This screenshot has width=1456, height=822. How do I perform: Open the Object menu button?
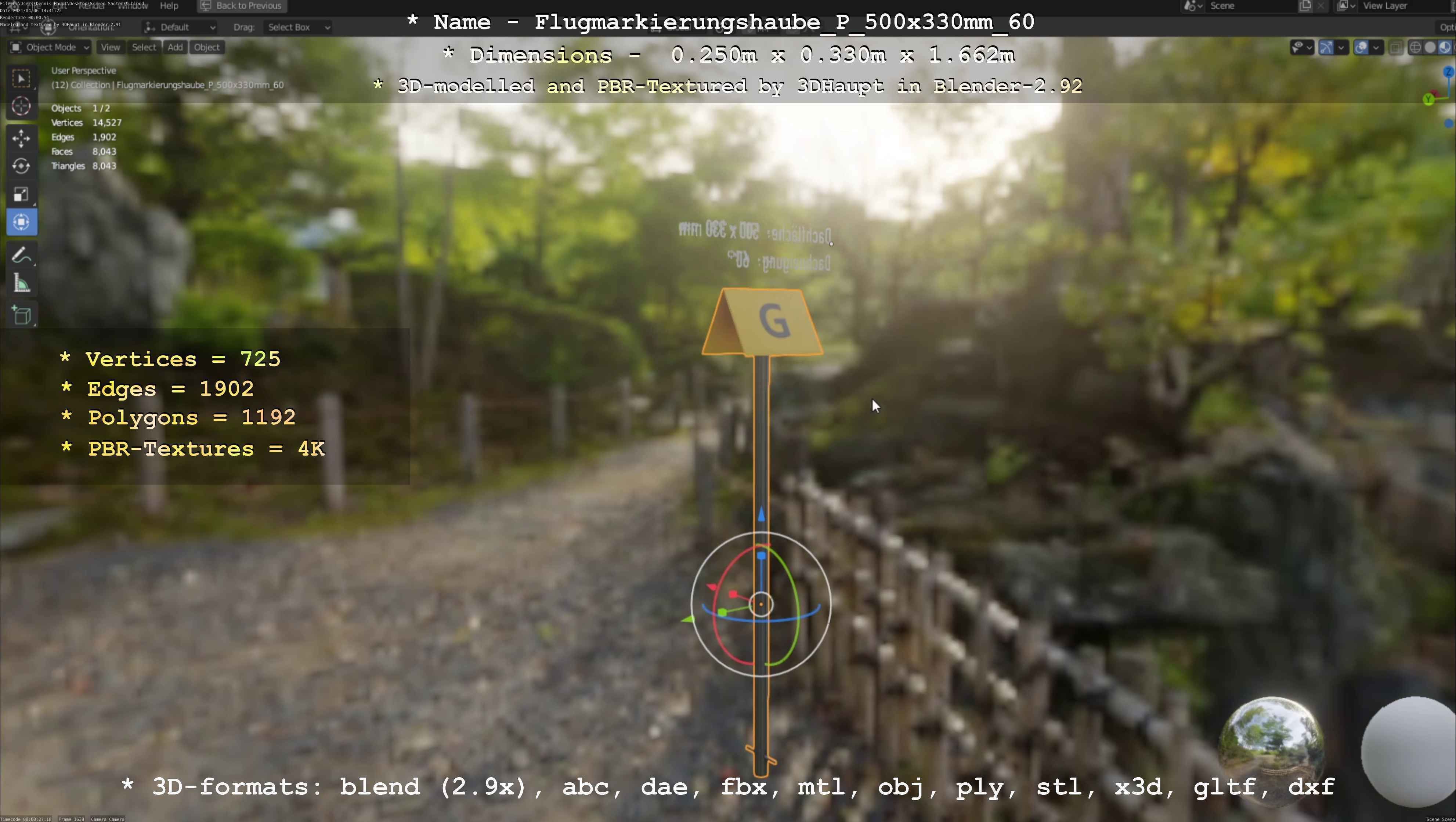point(206,47)
